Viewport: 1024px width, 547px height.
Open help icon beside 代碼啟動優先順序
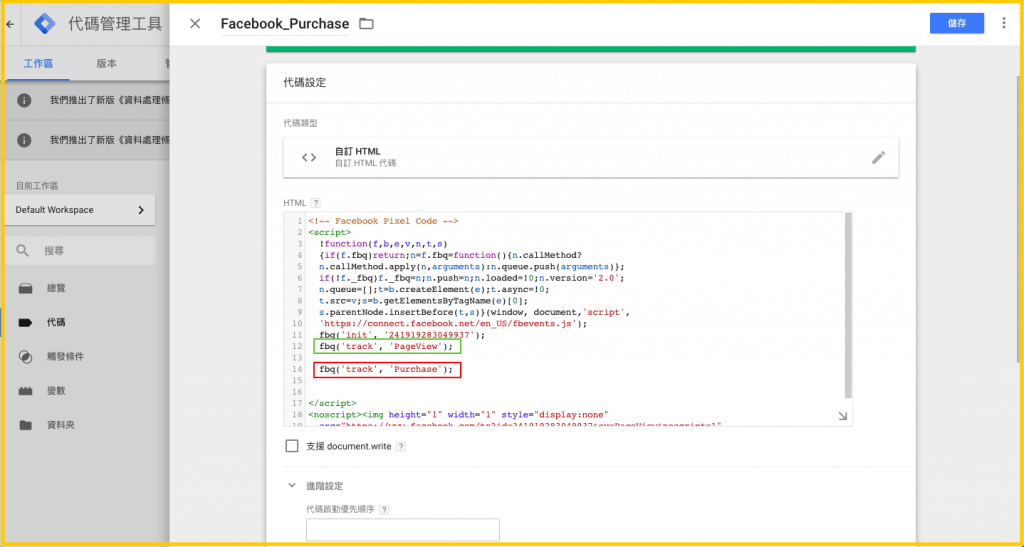pyautogui.click(x=384, y=509)
